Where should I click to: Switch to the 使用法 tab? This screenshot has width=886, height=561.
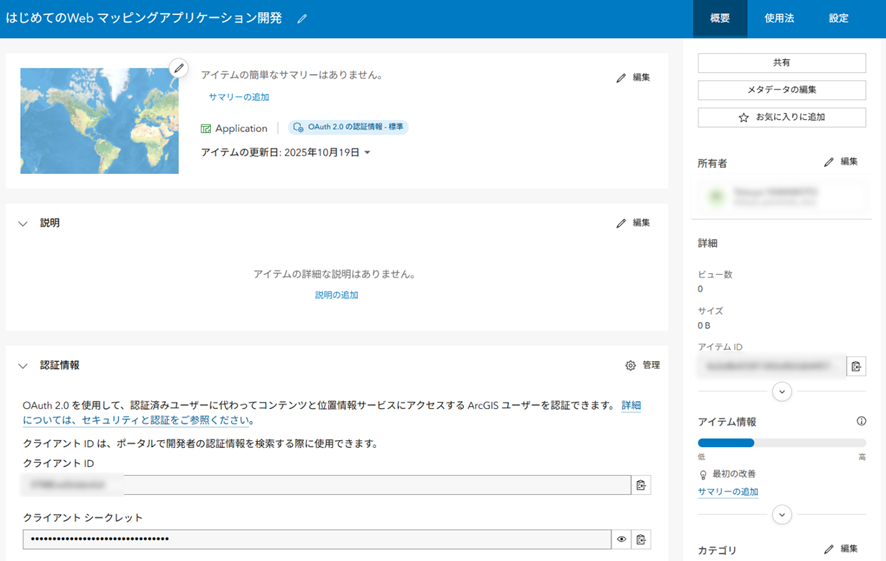point(779,19)
